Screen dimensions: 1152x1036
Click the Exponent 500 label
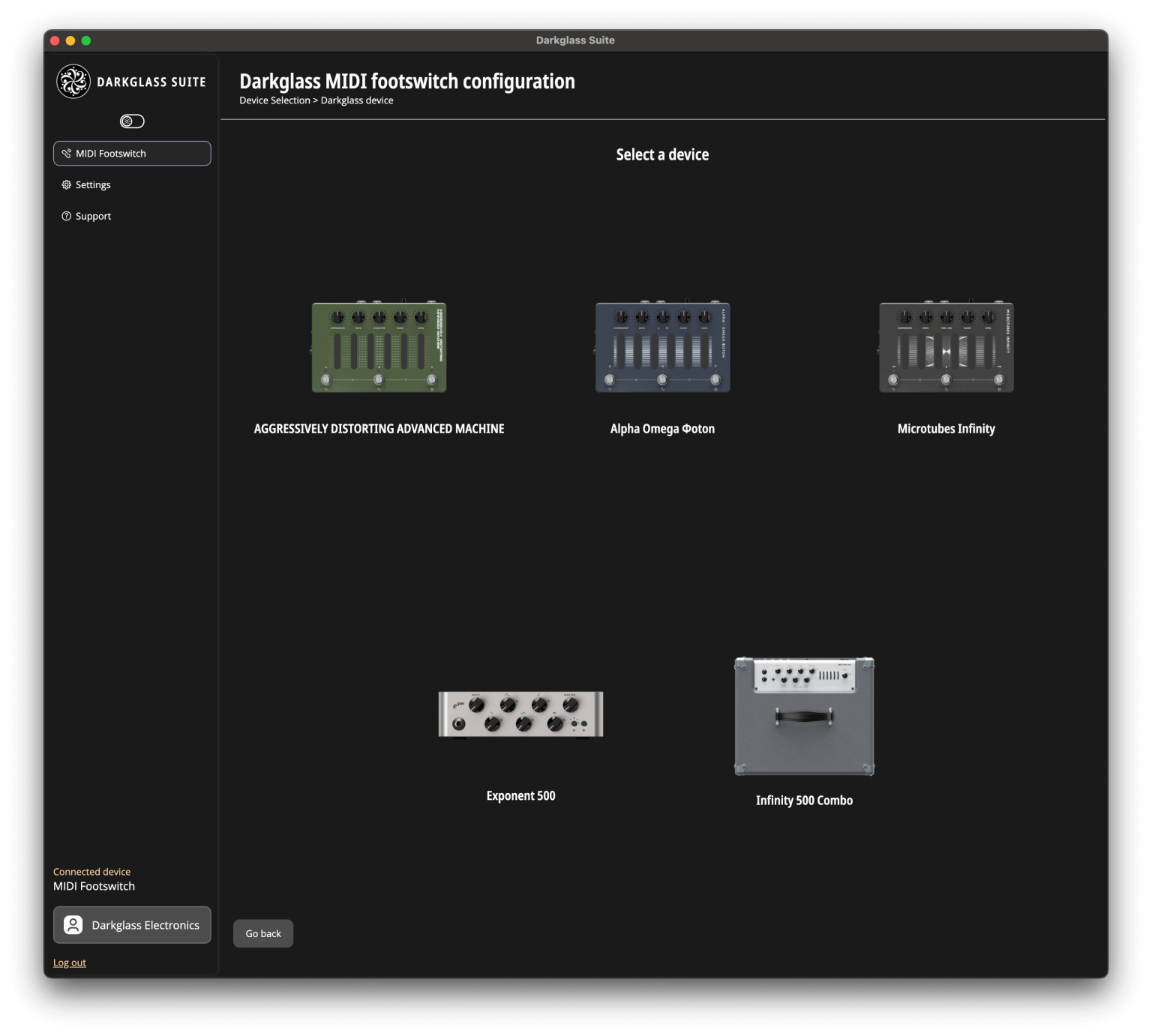click(x=520, y=796)
